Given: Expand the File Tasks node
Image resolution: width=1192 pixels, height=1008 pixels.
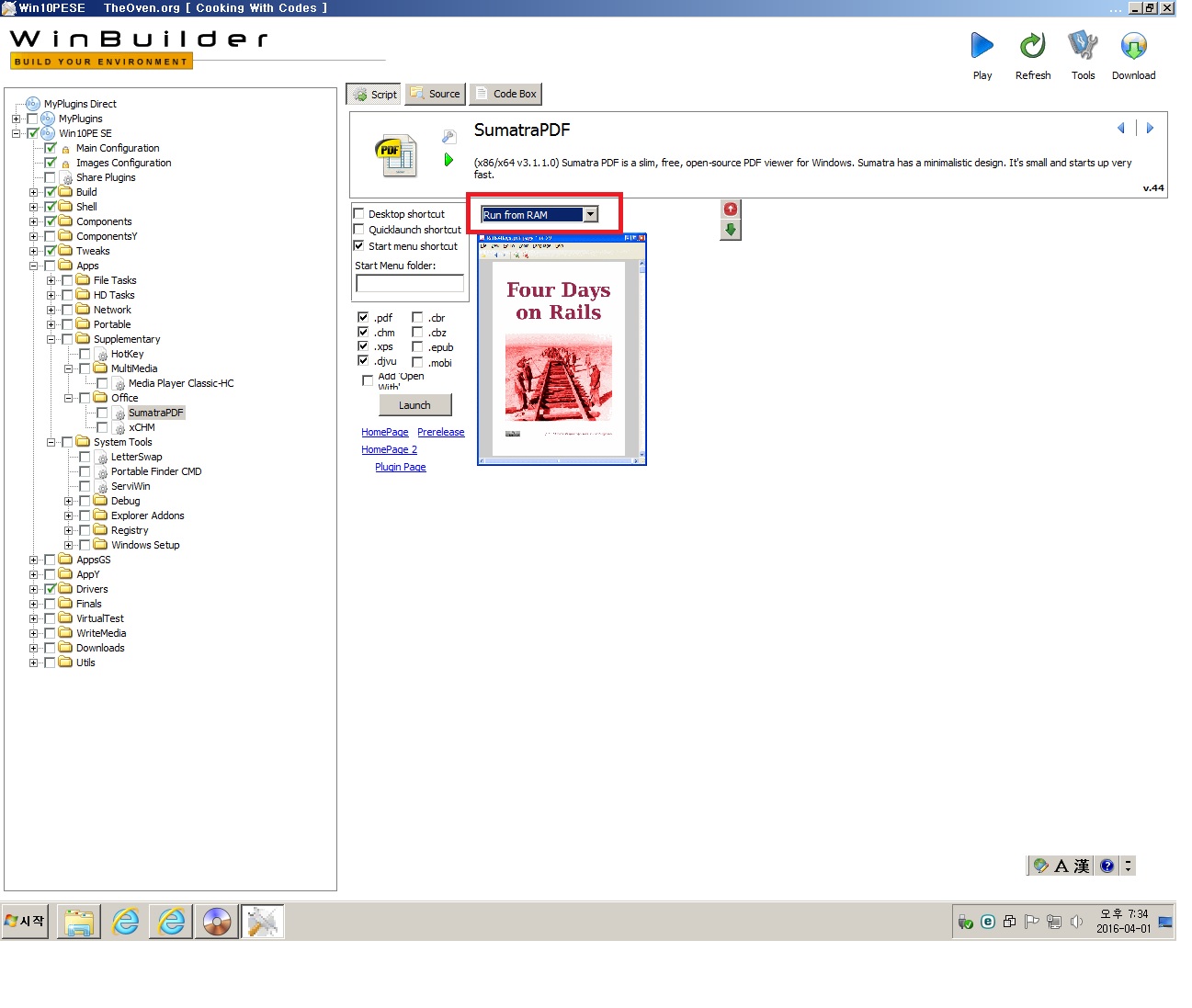Looking at the screenshot, I should [51, 280].
